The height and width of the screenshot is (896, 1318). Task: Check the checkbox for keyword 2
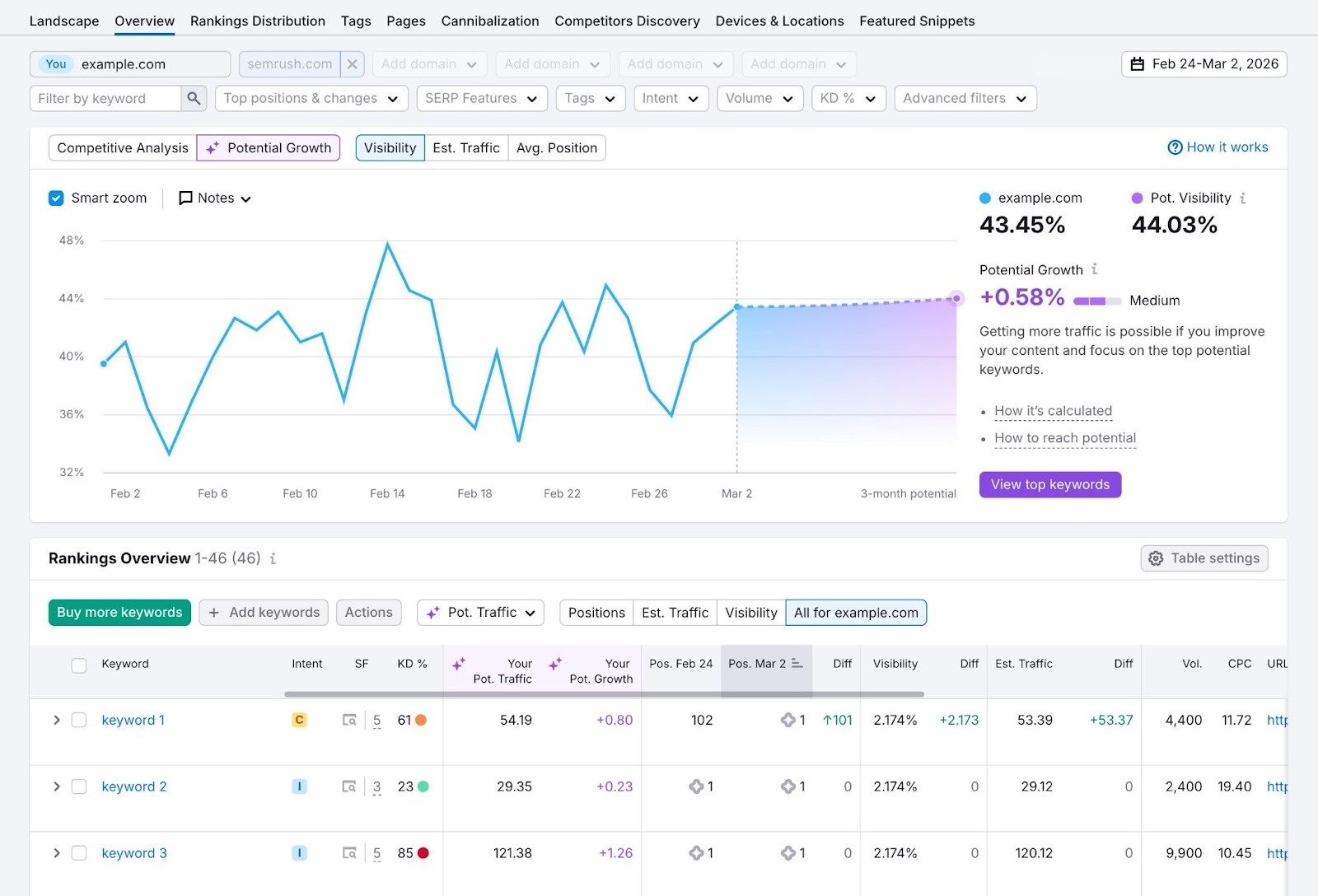pos(79,786)
